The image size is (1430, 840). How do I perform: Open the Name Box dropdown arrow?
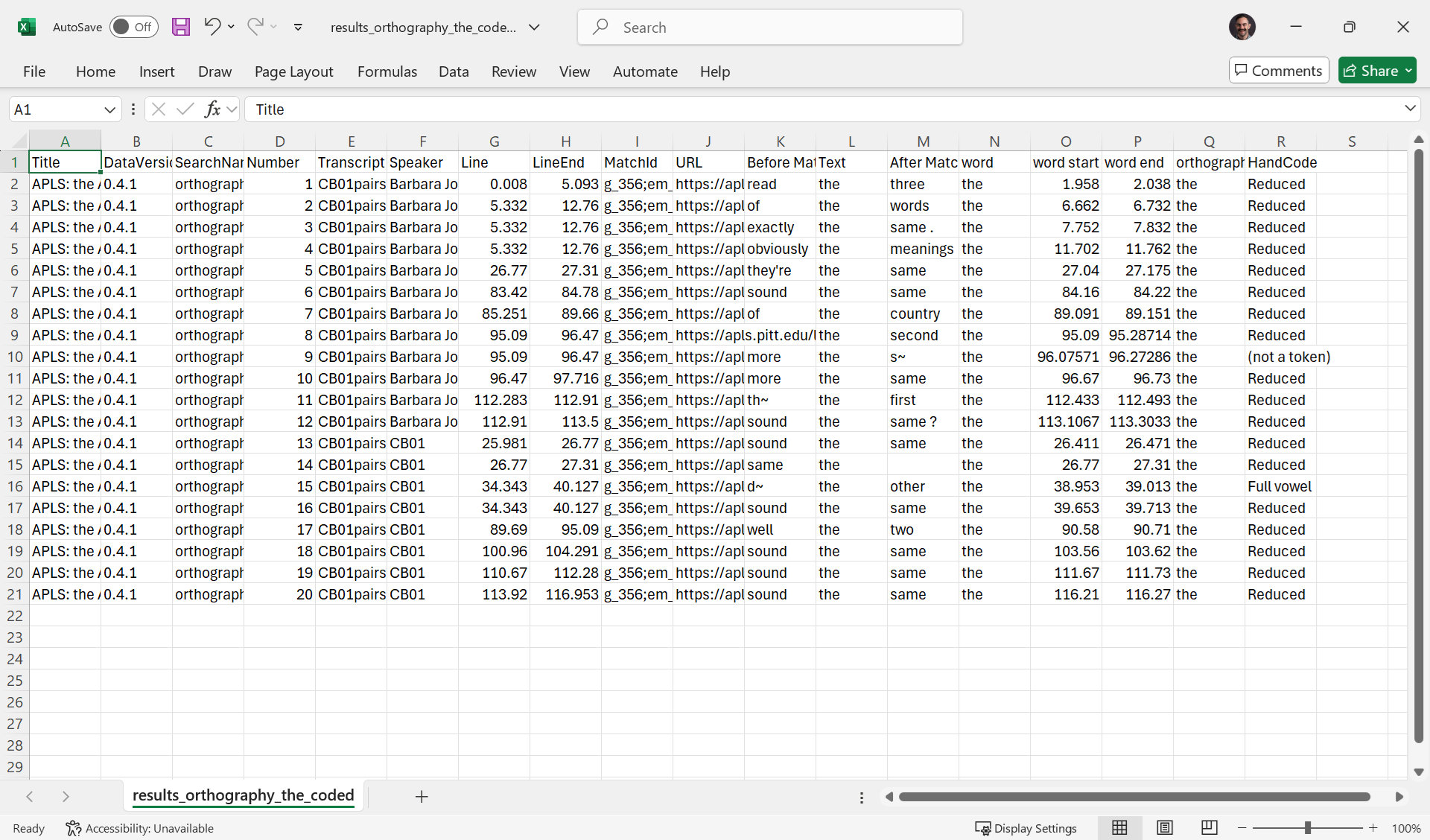[109, 109]
